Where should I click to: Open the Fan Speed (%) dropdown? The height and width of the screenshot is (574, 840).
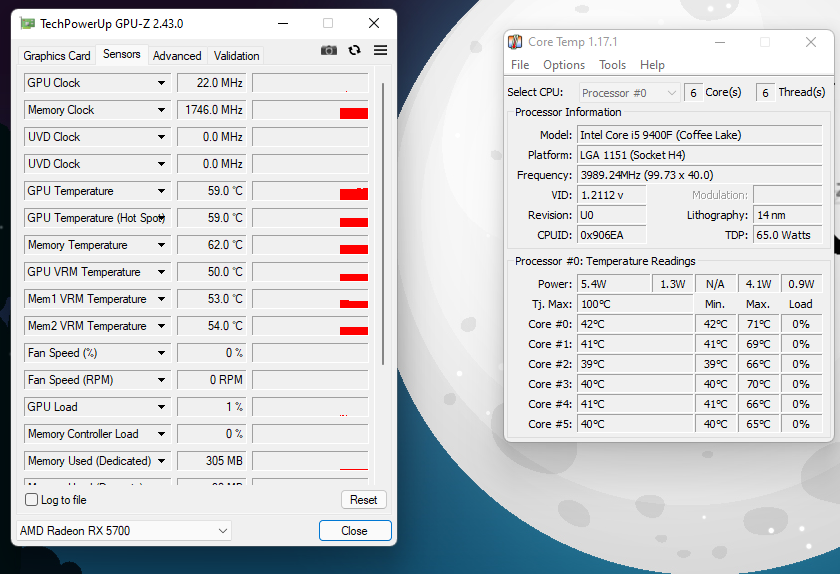point(161,353)
